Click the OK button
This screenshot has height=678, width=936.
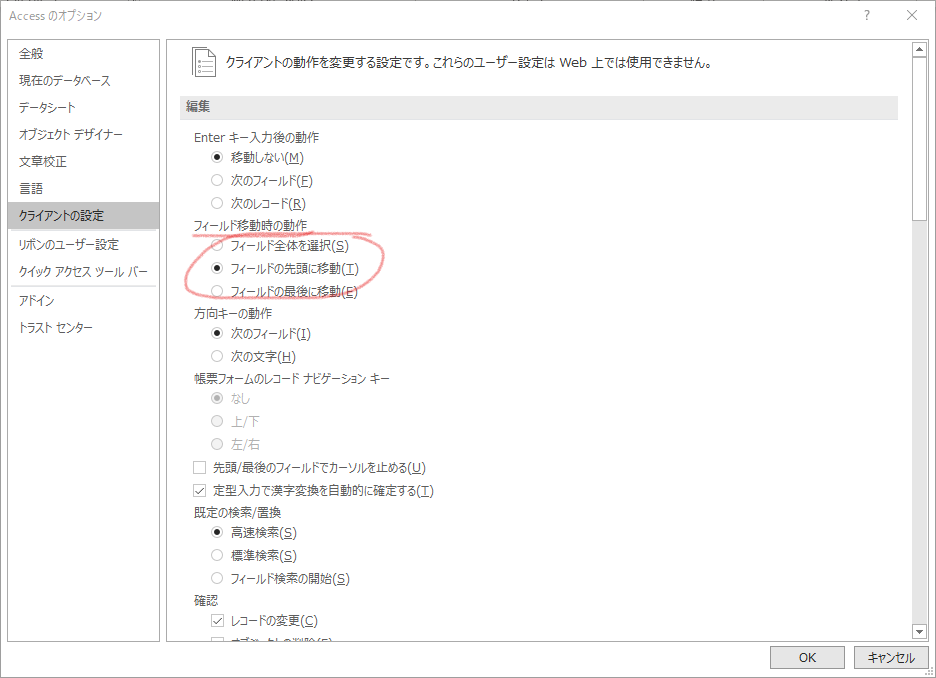(807, 657)
